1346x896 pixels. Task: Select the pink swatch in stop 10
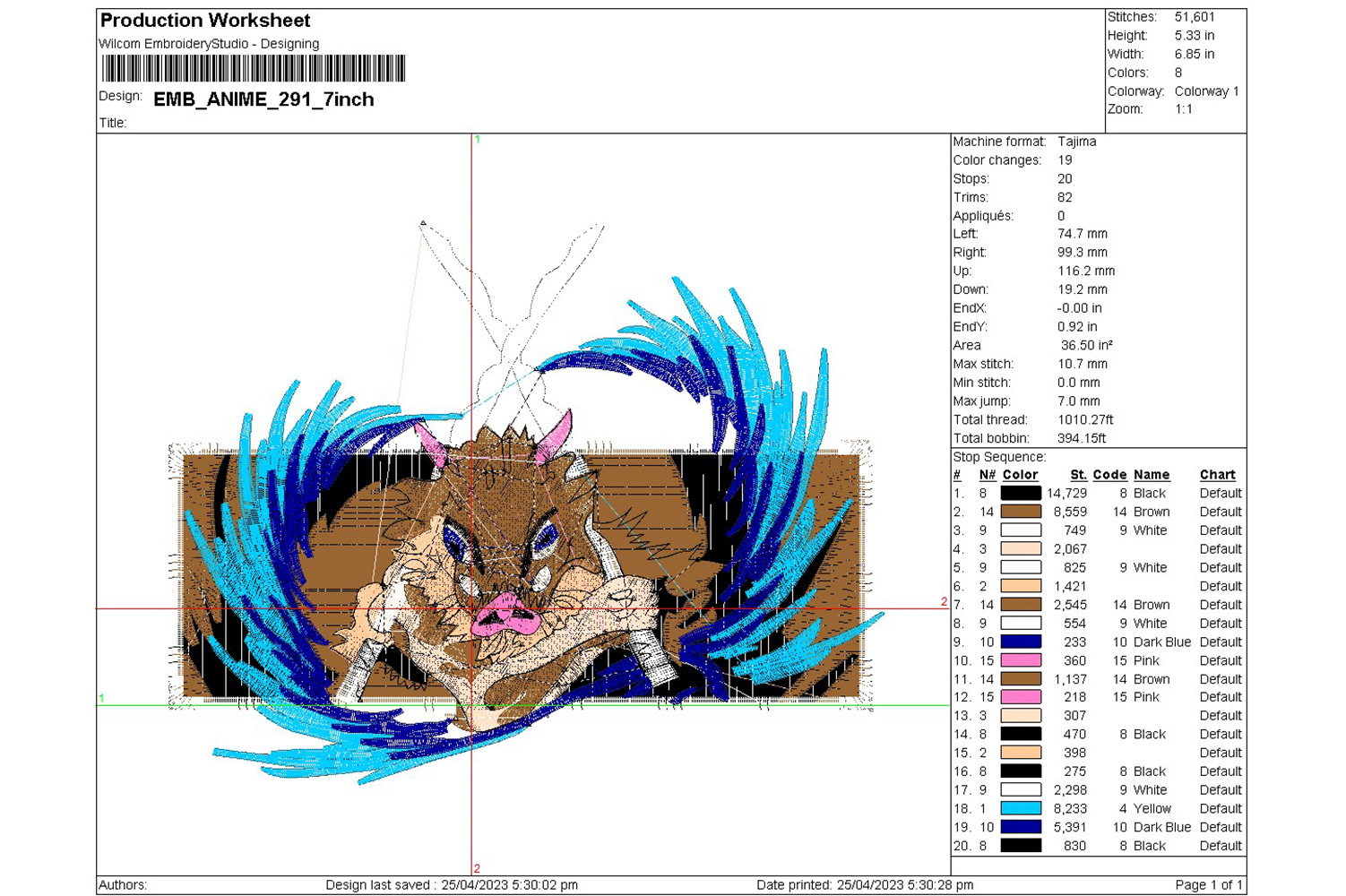point(1021,660)
